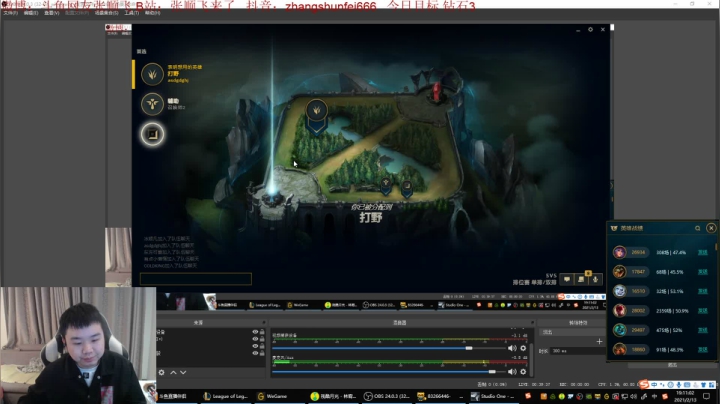Open the OBS View (V) menu

click(x=51, y=13)
